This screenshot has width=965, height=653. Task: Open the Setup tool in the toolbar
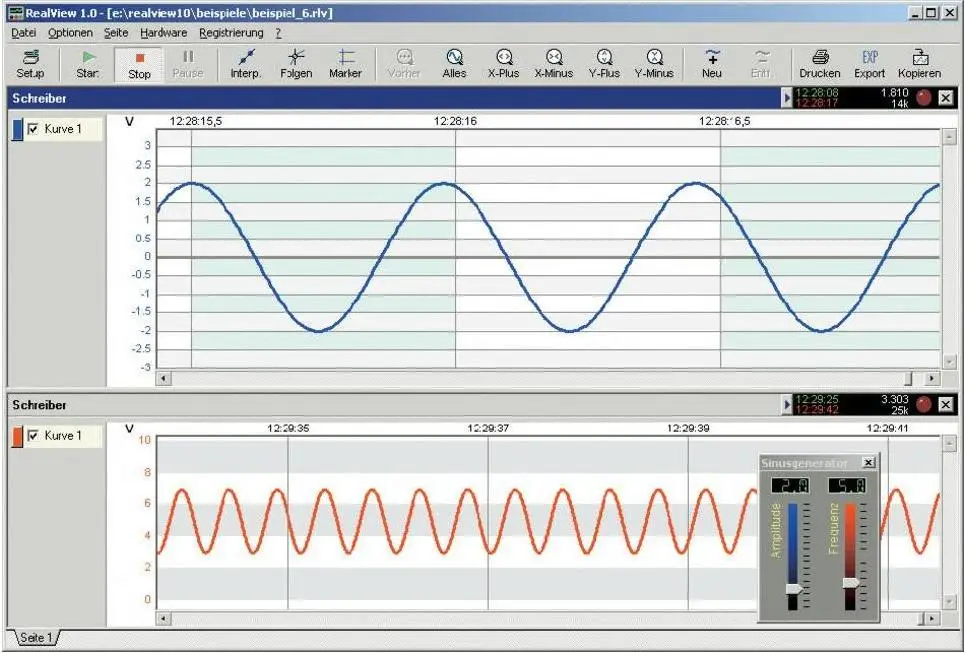(30, 64)
